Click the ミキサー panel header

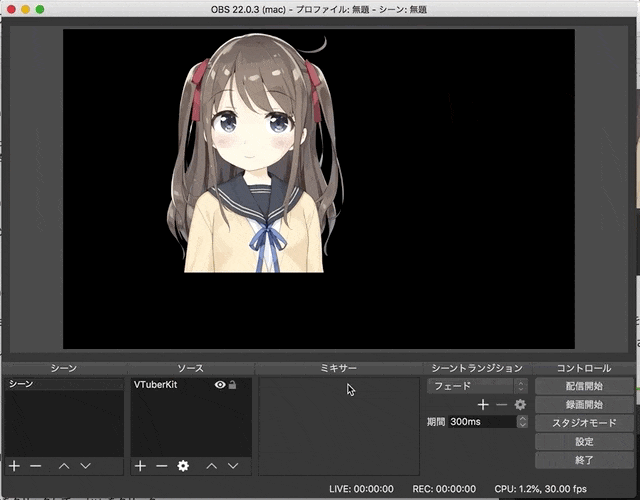[338, 368]
